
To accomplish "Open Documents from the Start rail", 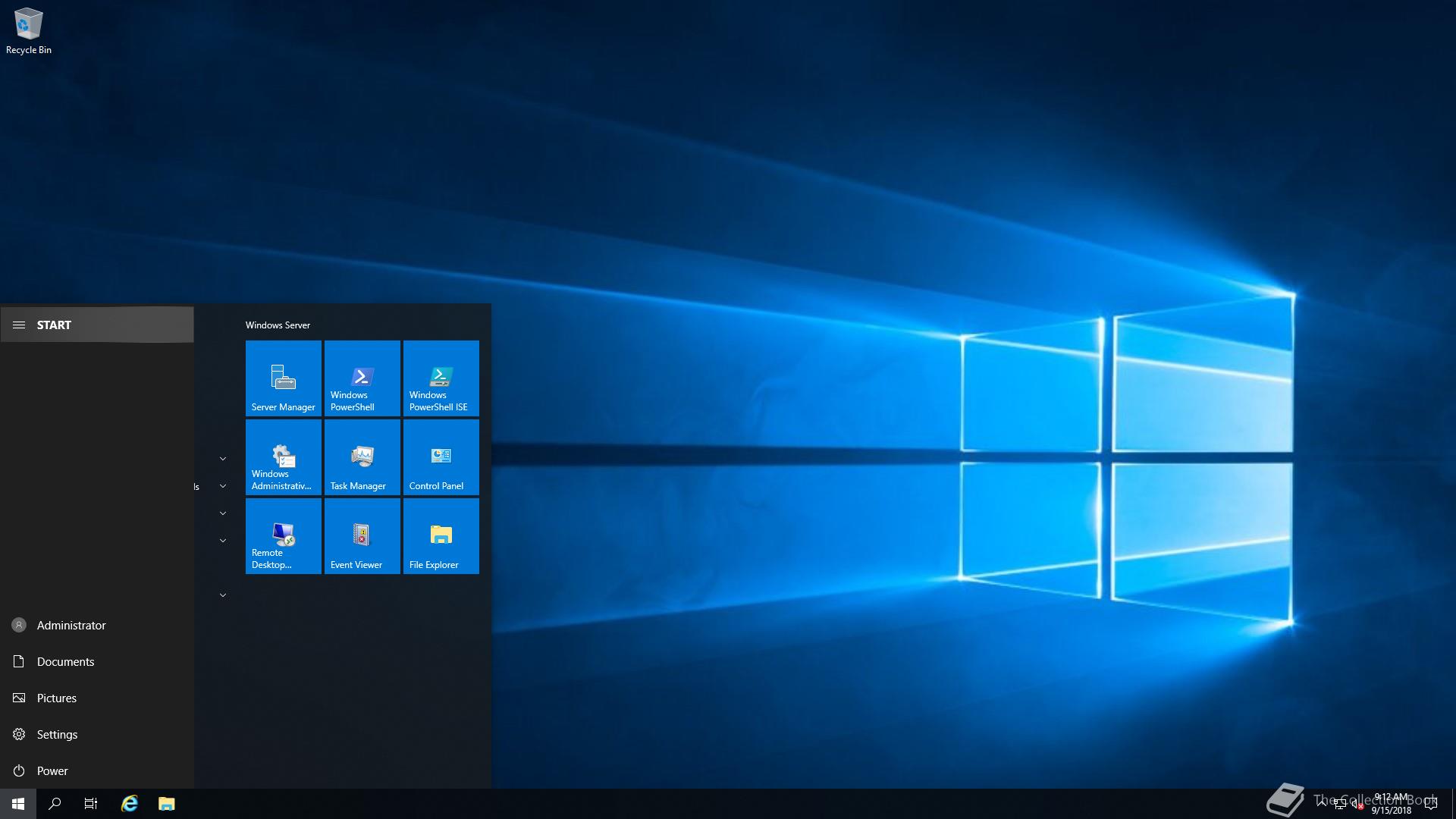I will pyautogui.click(x=97, y=661).
